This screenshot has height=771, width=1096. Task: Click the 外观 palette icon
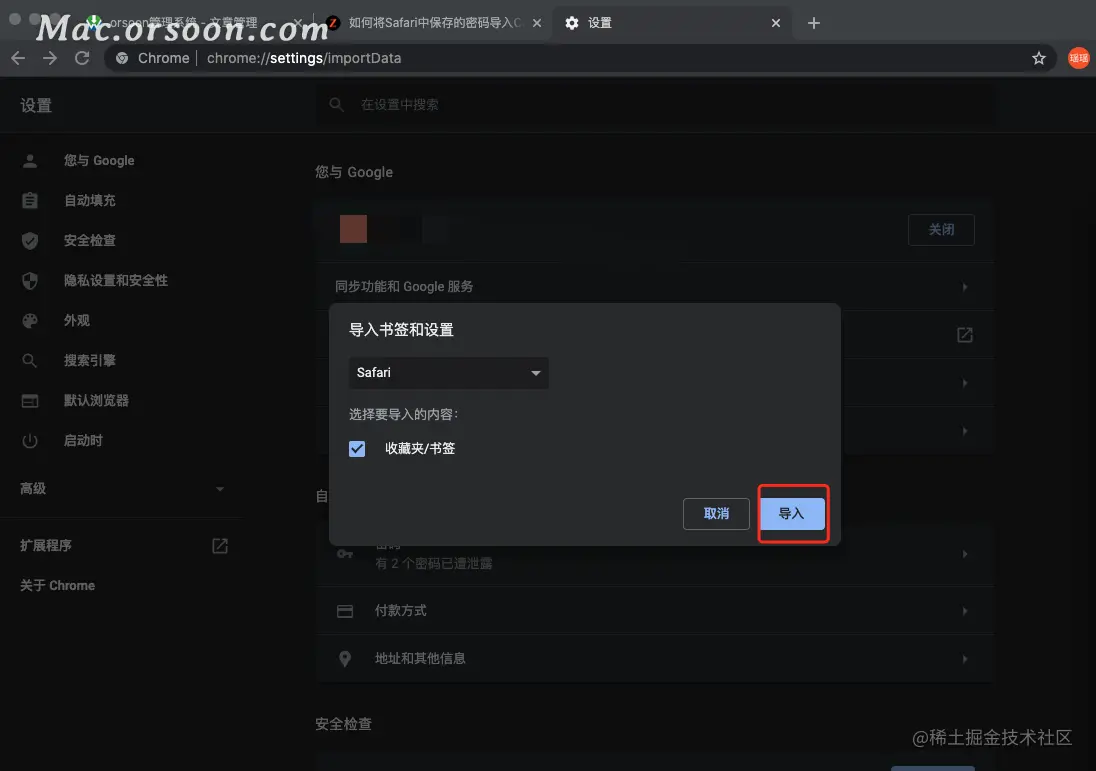pyautogui.click(x=30, y=321)
